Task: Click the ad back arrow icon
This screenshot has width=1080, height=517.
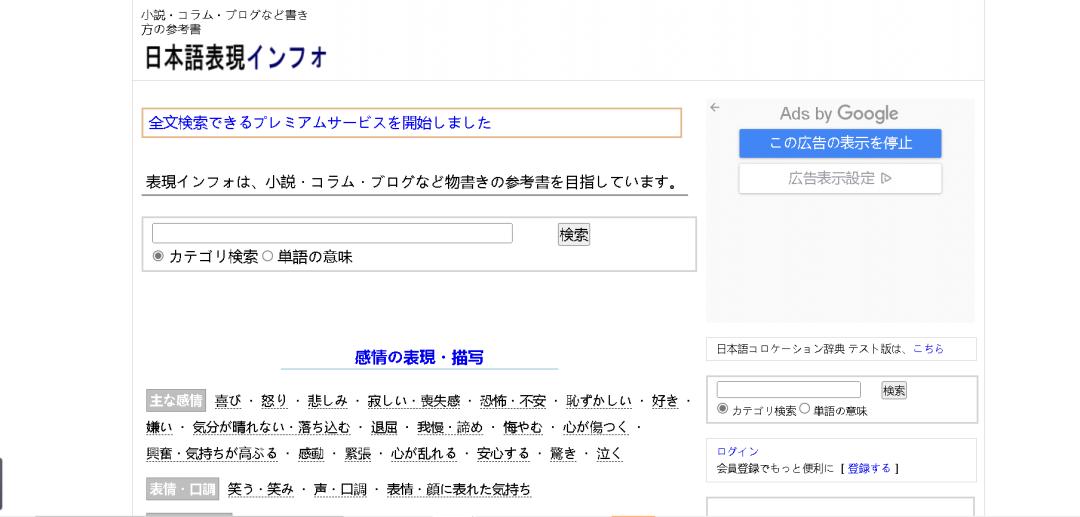Action: tap(714, 108)
